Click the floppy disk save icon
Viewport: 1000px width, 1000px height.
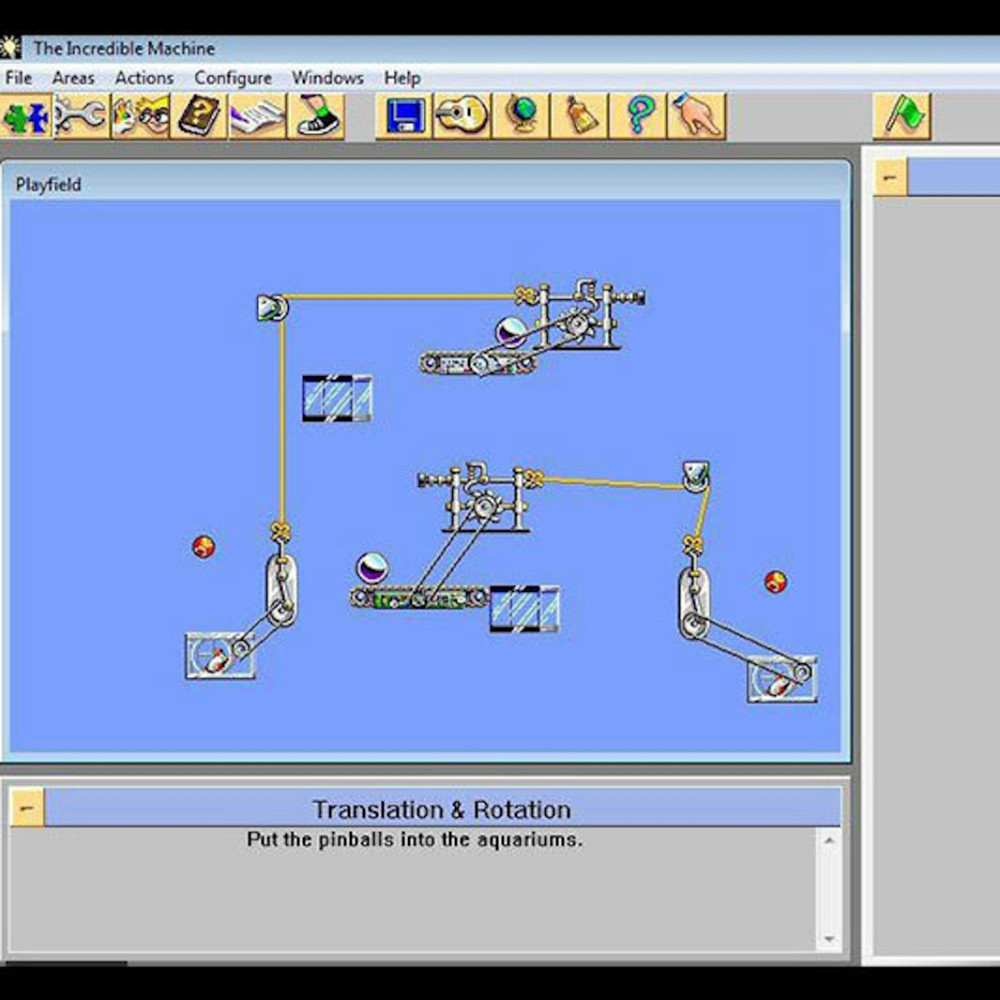[404, 116]
